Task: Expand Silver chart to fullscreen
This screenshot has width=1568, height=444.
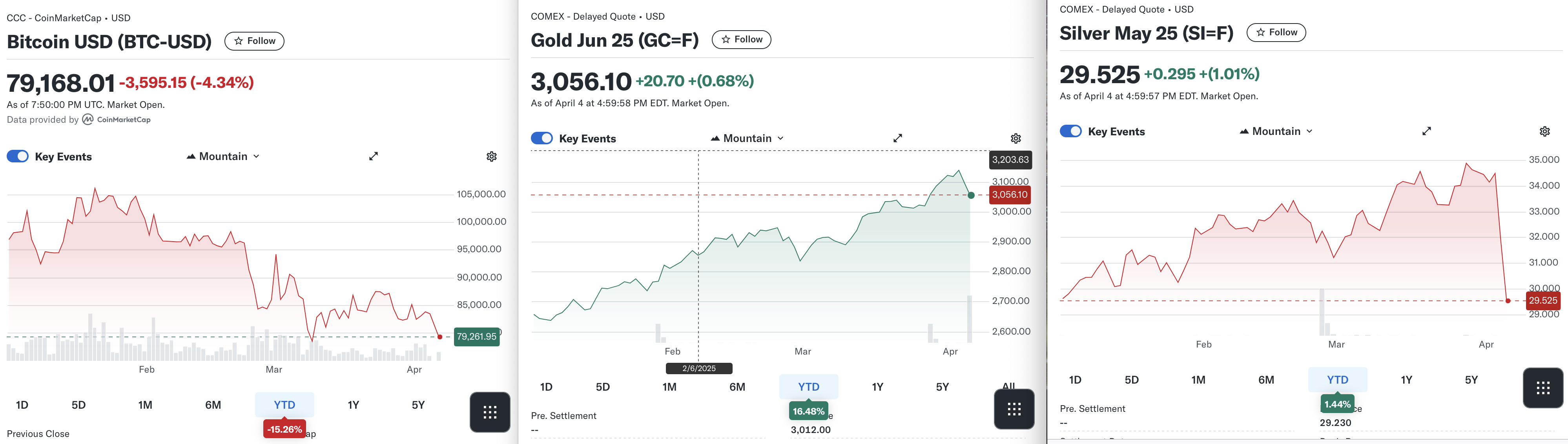Action: tap(1426, 131)
